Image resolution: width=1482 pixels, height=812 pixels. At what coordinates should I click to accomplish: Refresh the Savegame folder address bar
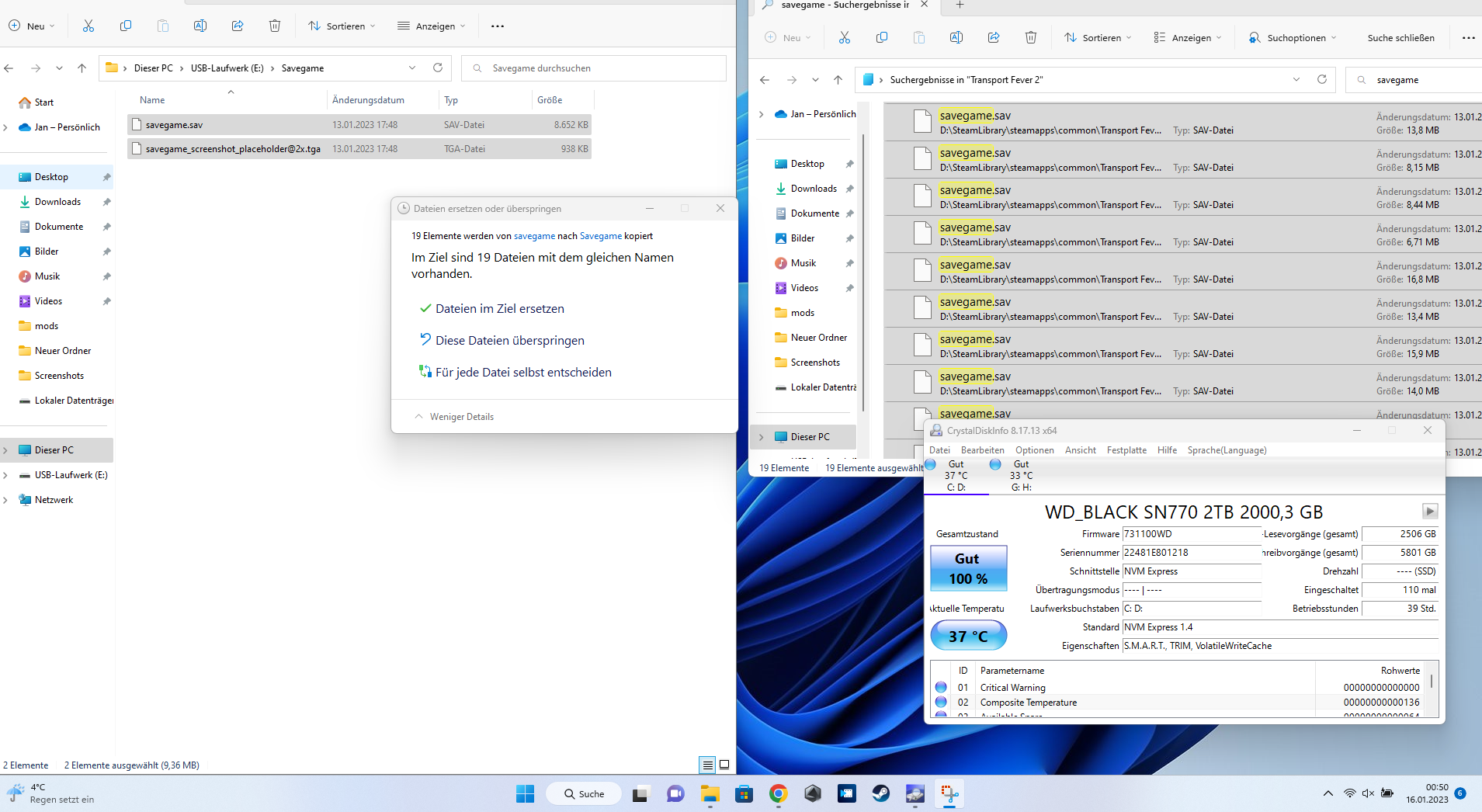[x=438, y=68]
